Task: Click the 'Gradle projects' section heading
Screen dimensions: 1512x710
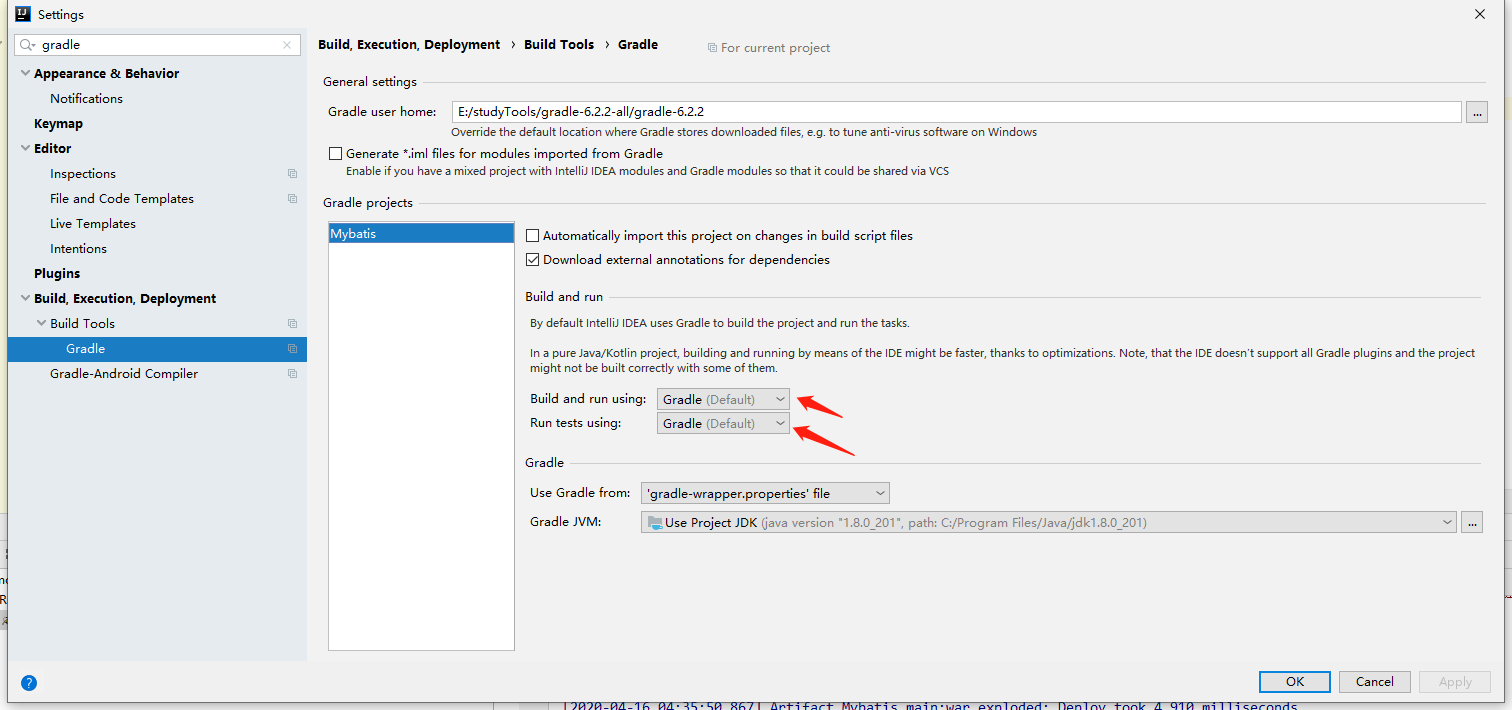Action: (368, 203)
